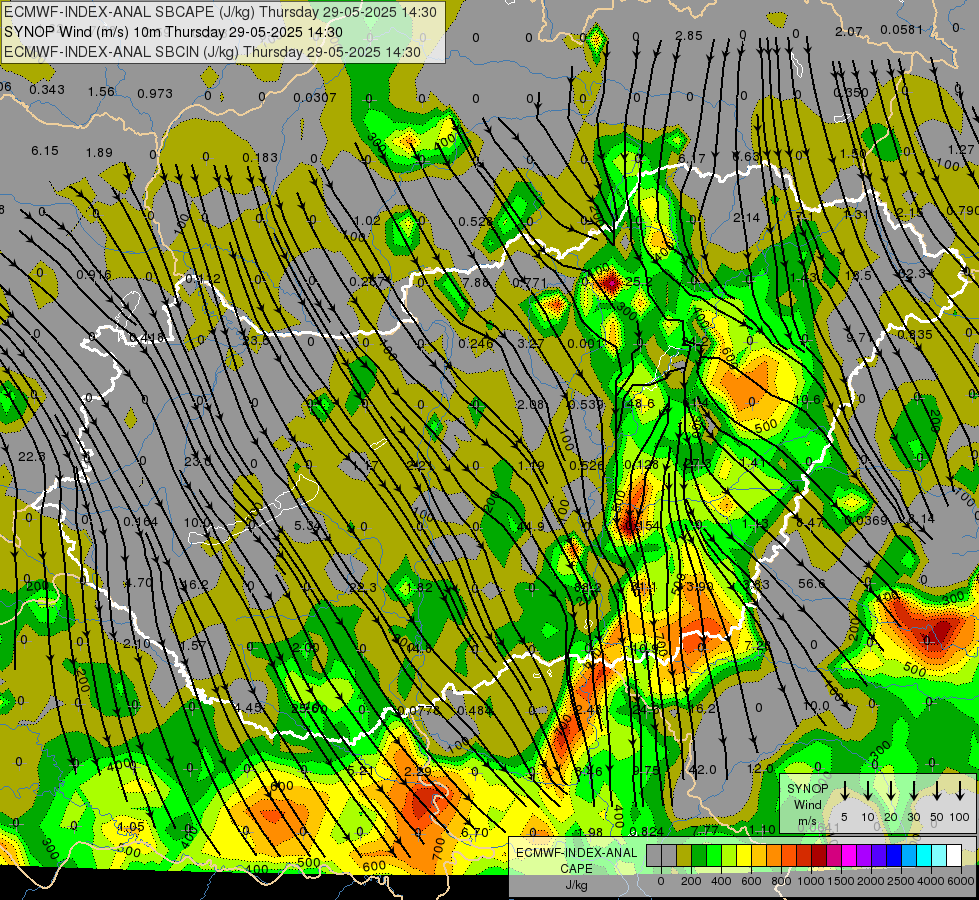Click the station value '0.0581'

click(x=901, y=29)
